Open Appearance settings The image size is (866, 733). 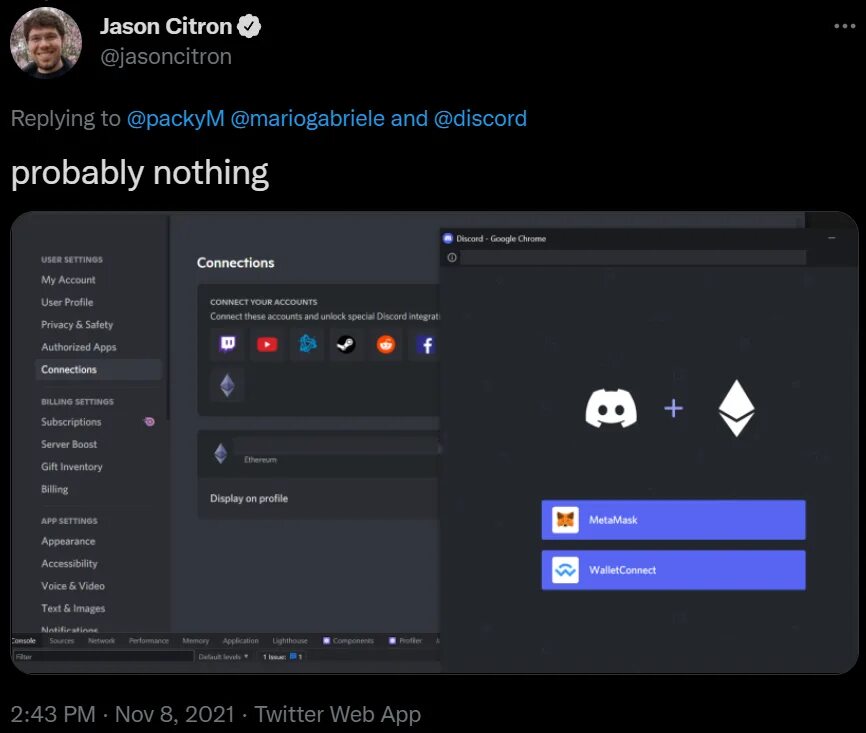[x=68, y=541]
